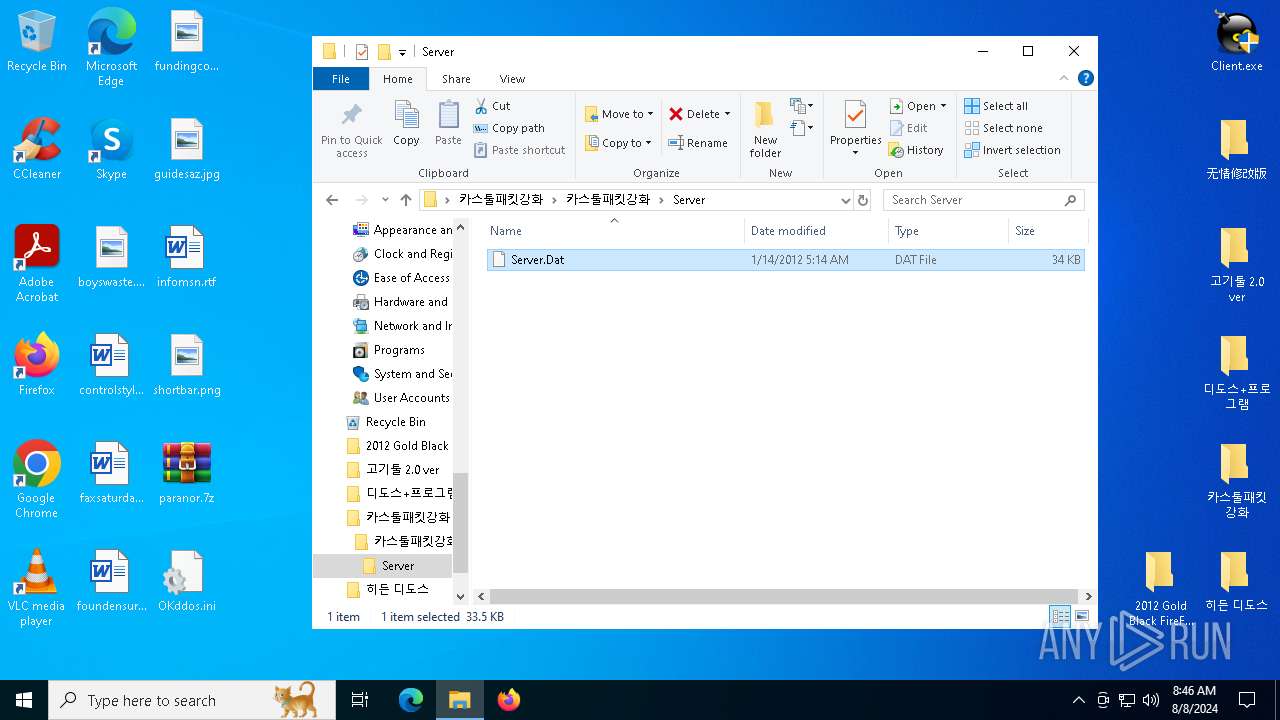
Task: Select paranor.7z archive on desktop
Action: point(187,473)
